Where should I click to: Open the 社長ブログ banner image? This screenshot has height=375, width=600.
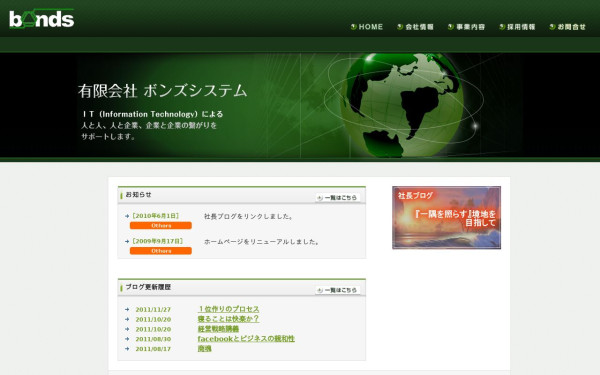(447, 217)
